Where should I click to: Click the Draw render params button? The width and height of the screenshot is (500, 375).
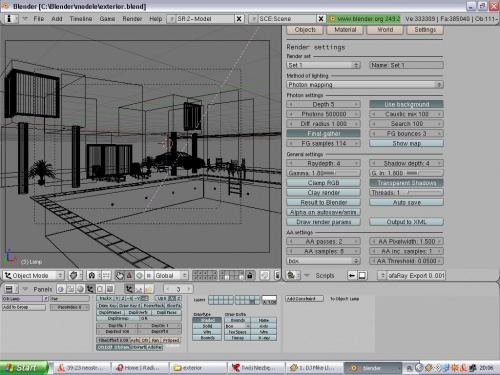point(323,222)
